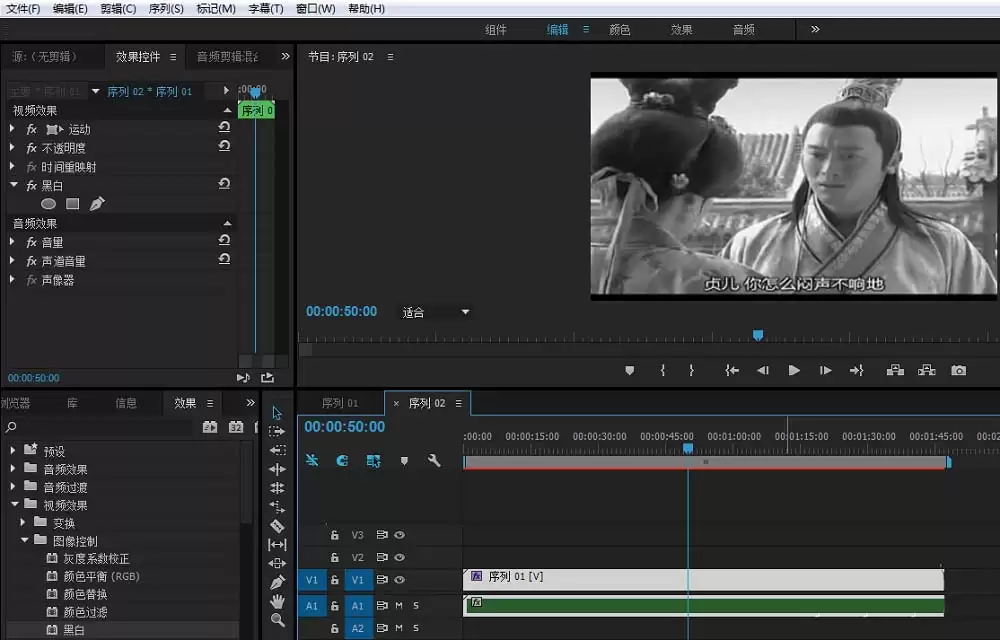The width and height of the screenshot is (1000, 640).
Task: Click the pen mask tool under 黑白 effect
Action: point(97,204)
